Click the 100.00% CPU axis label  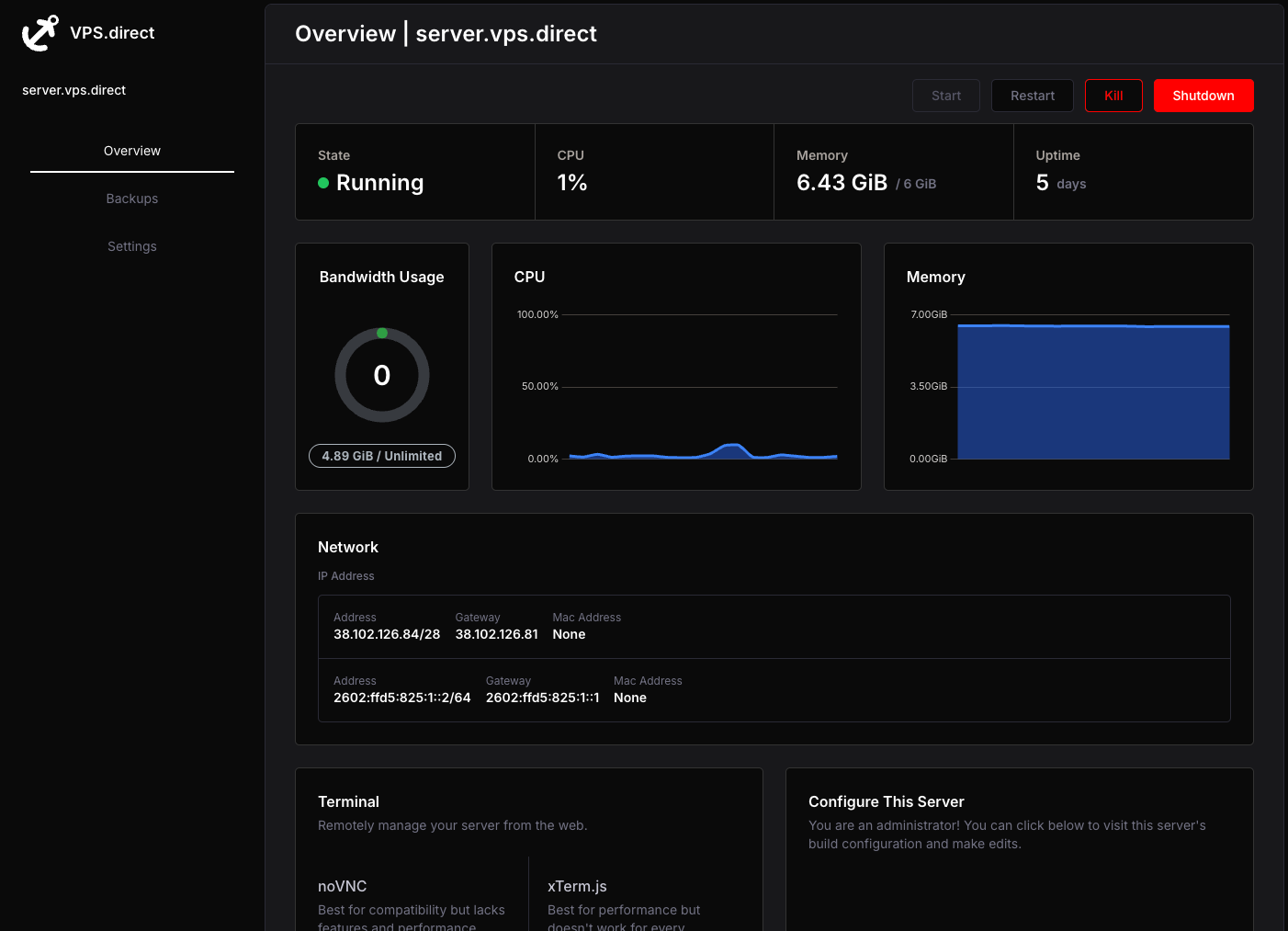coord(537,314)
